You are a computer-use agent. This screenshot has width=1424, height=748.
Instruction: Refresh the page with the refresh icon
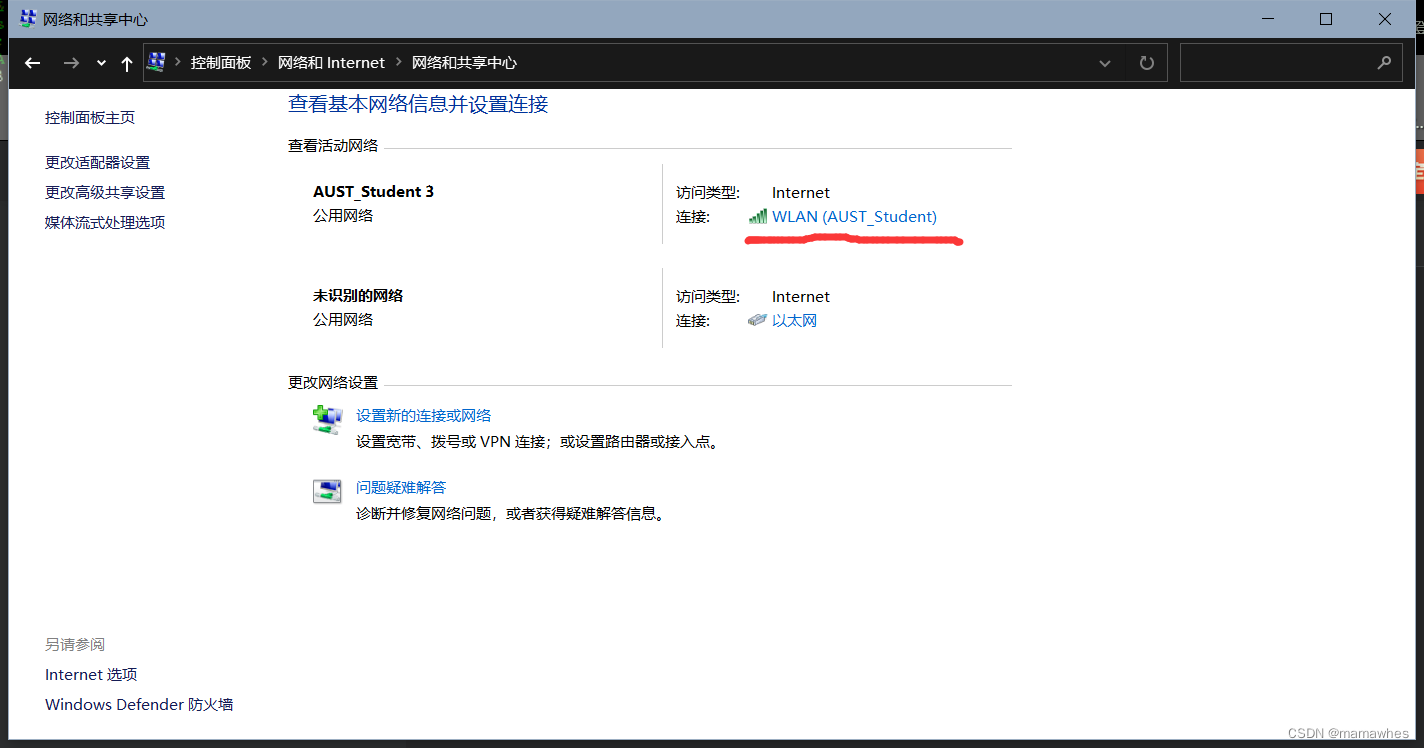coord(1146,62)
